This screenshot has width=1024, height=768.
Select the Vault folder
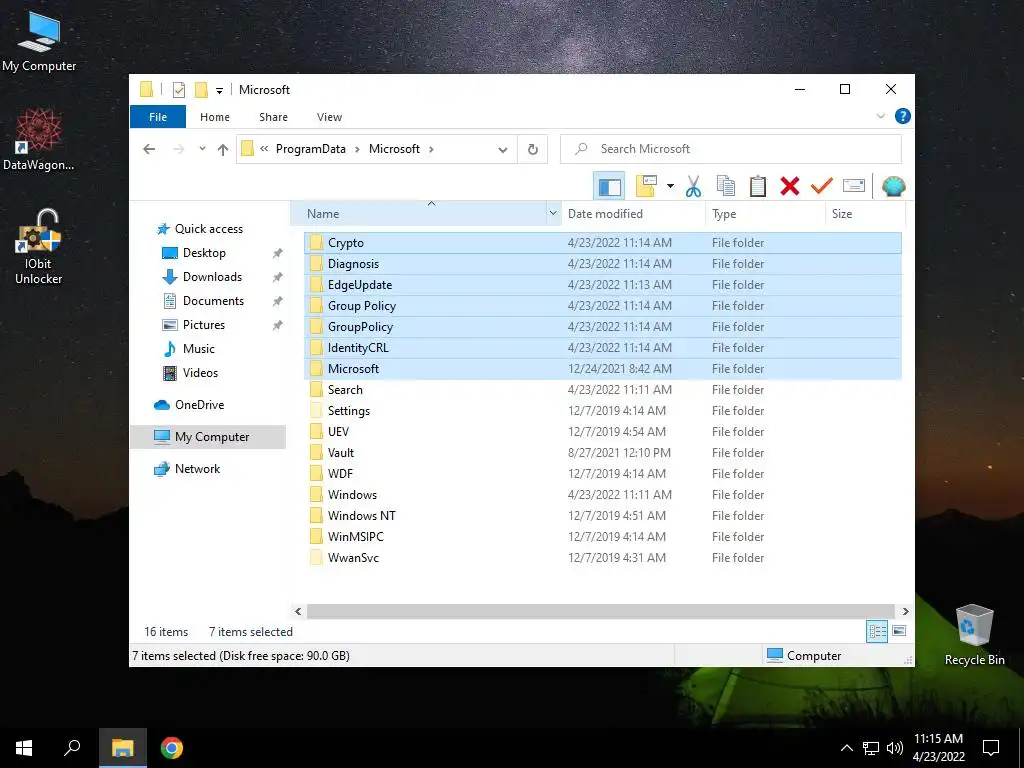(x=603, y=453)
